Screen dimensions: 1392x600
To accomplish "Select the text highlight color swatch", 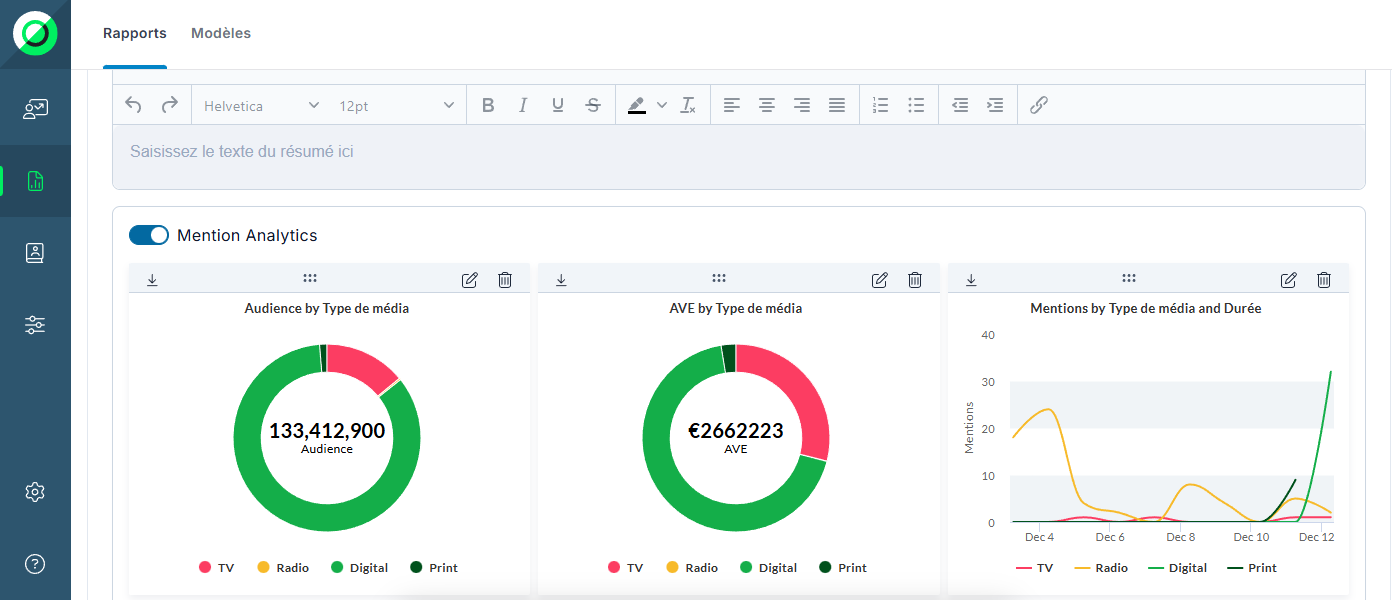I will tap(637, 104).
